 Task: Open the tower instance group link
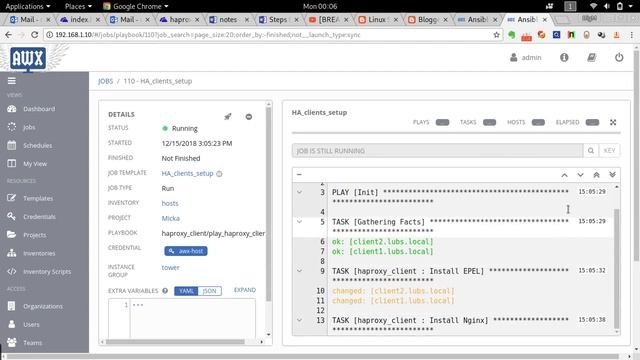170,268
